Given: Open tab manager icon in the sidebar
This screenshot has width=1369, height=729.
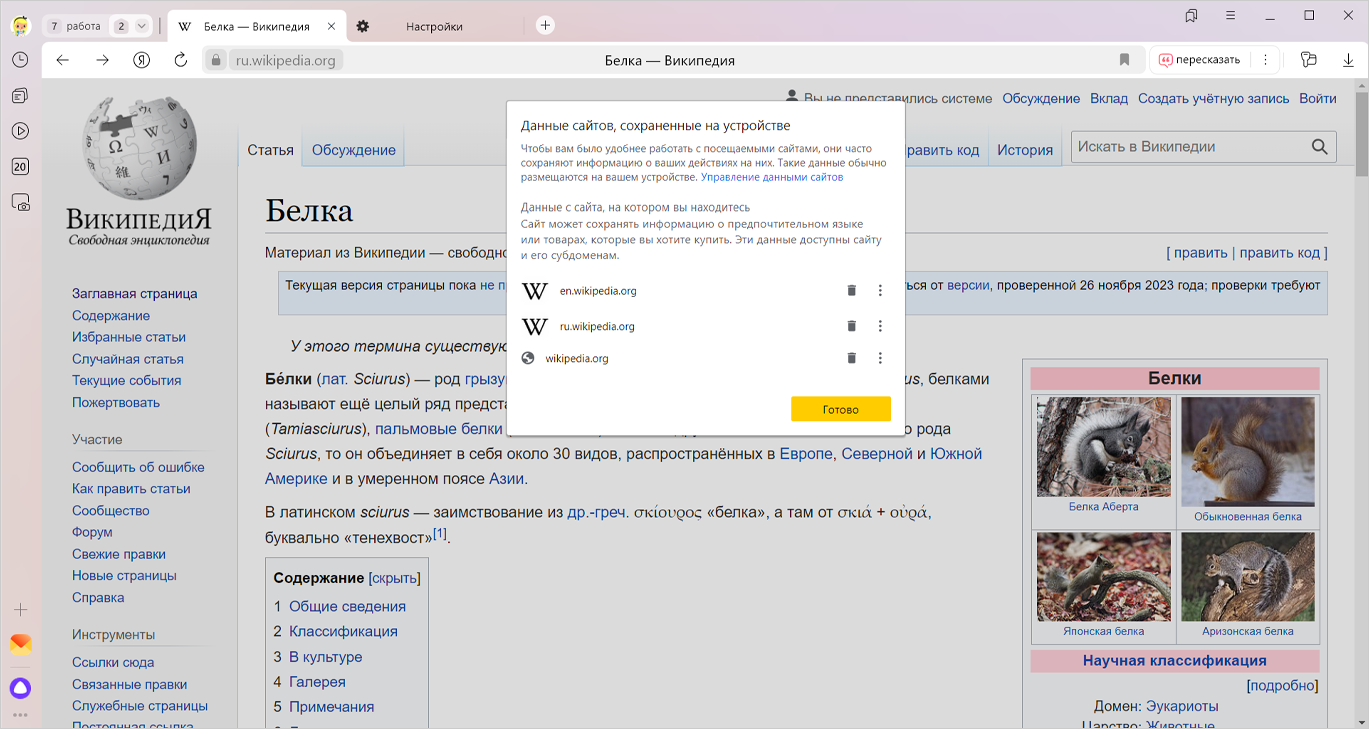Looking at the screenshot, I should pyautogui.click(x=20, y=96).
